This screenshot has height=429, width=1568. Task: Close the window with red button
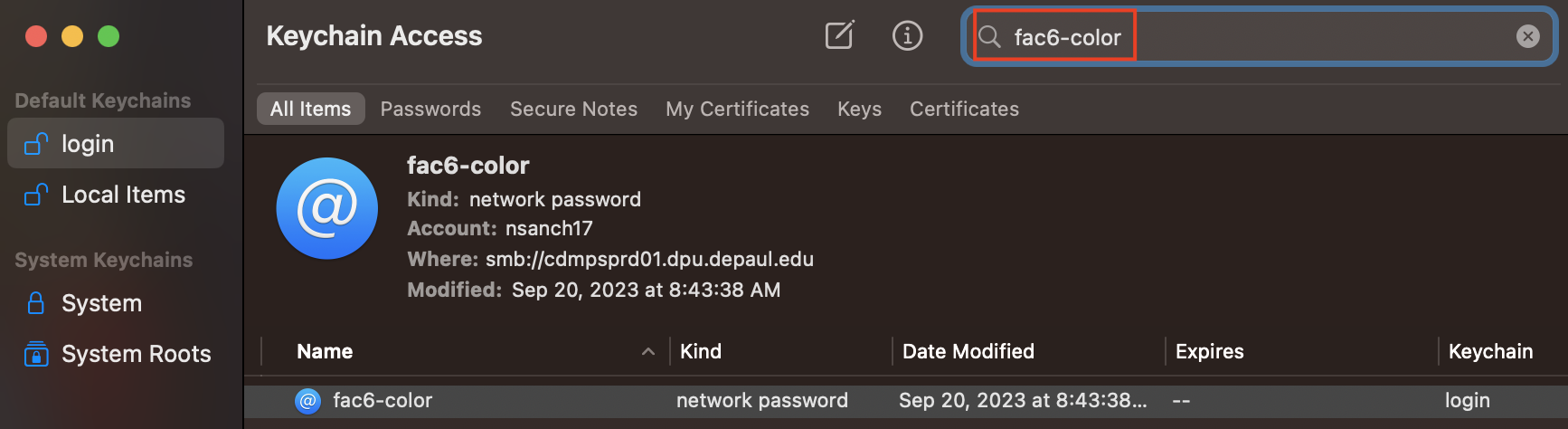36,36
